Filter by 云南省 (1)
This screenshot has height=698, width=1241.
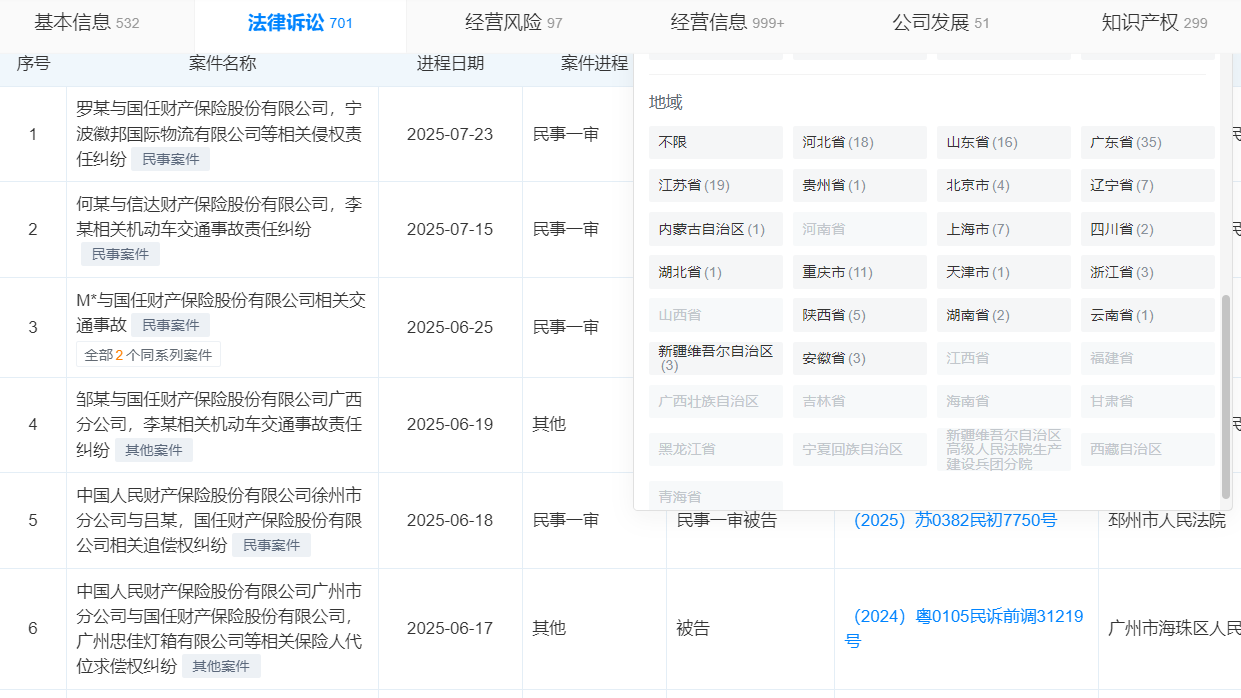point(1148,315)
